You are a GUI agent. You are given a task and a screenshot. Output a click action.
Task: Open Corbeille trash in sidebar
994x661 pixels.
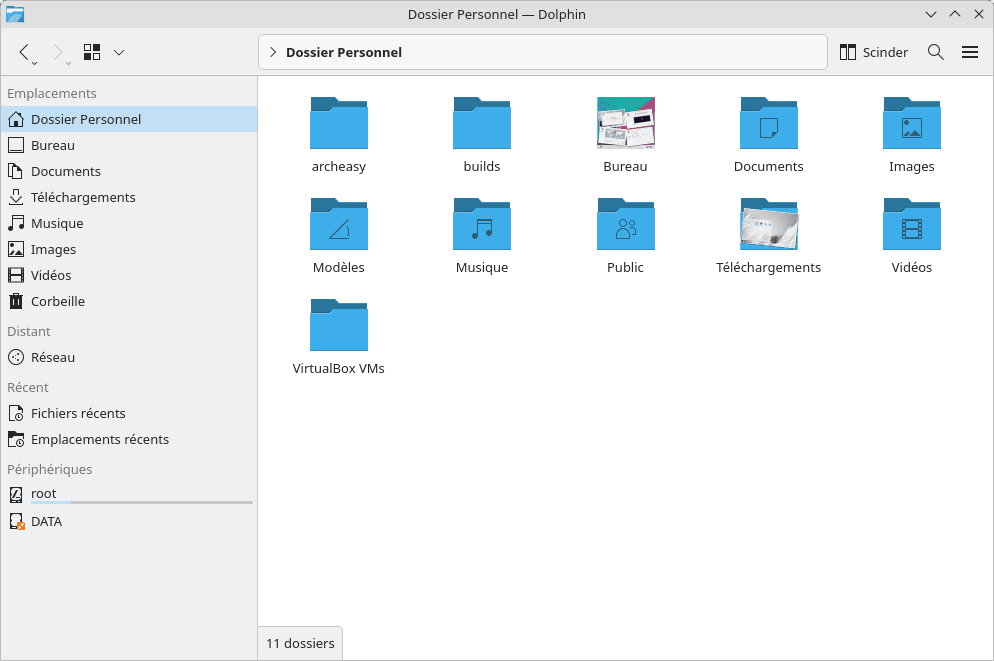57,301
